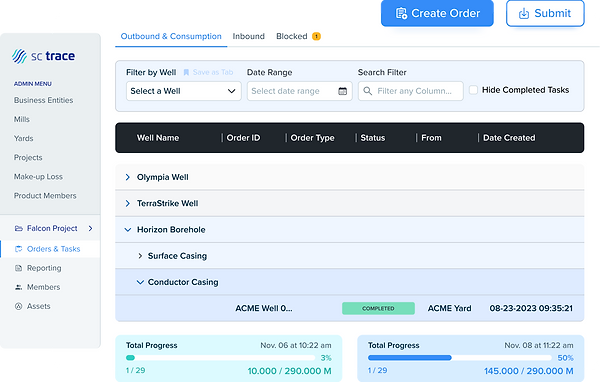Sort by Status column header
Screen dimensions: 600x382
(x=373, y=138)
